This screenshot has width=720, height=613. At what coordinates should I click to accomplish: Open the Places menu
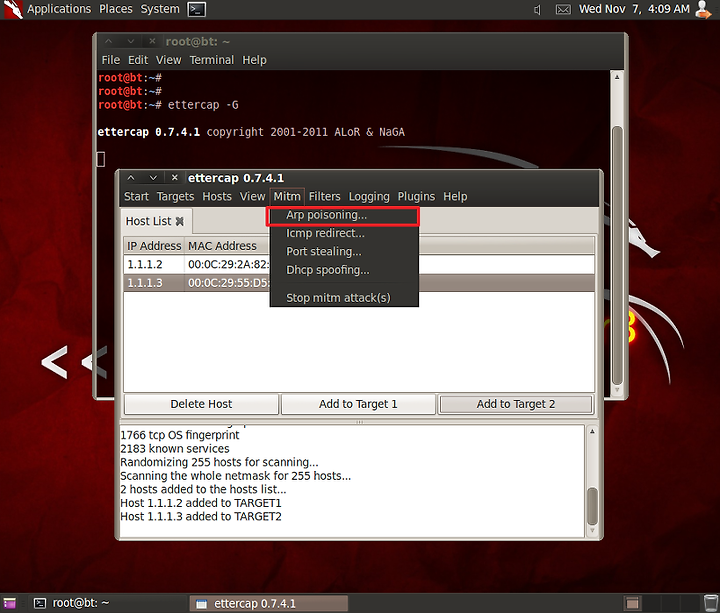tap(116, 9)
